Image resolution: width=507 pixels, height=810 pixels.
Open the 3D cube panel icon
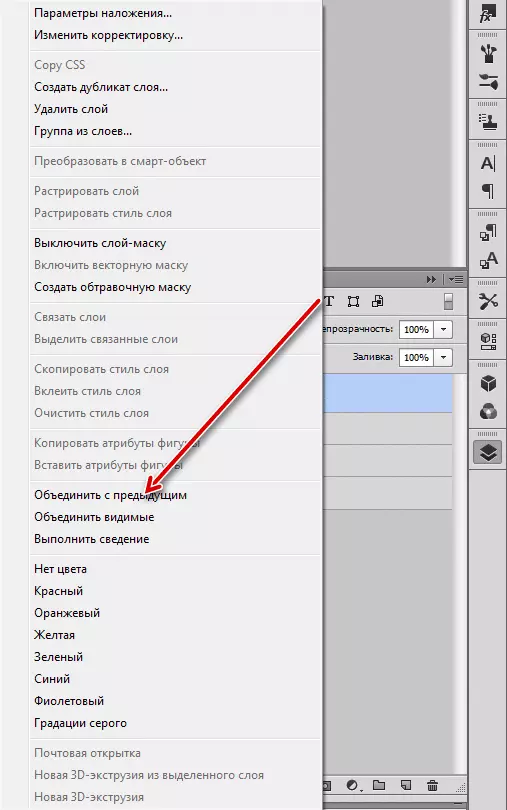488,384
